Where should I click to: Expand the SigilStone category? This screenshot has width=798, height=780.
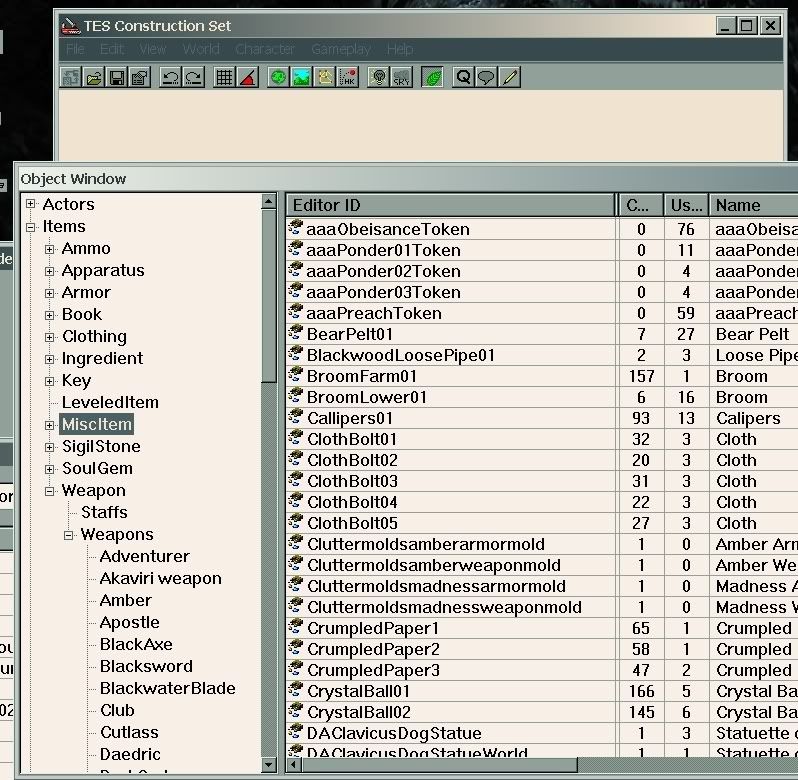click(x=49, y=447)
